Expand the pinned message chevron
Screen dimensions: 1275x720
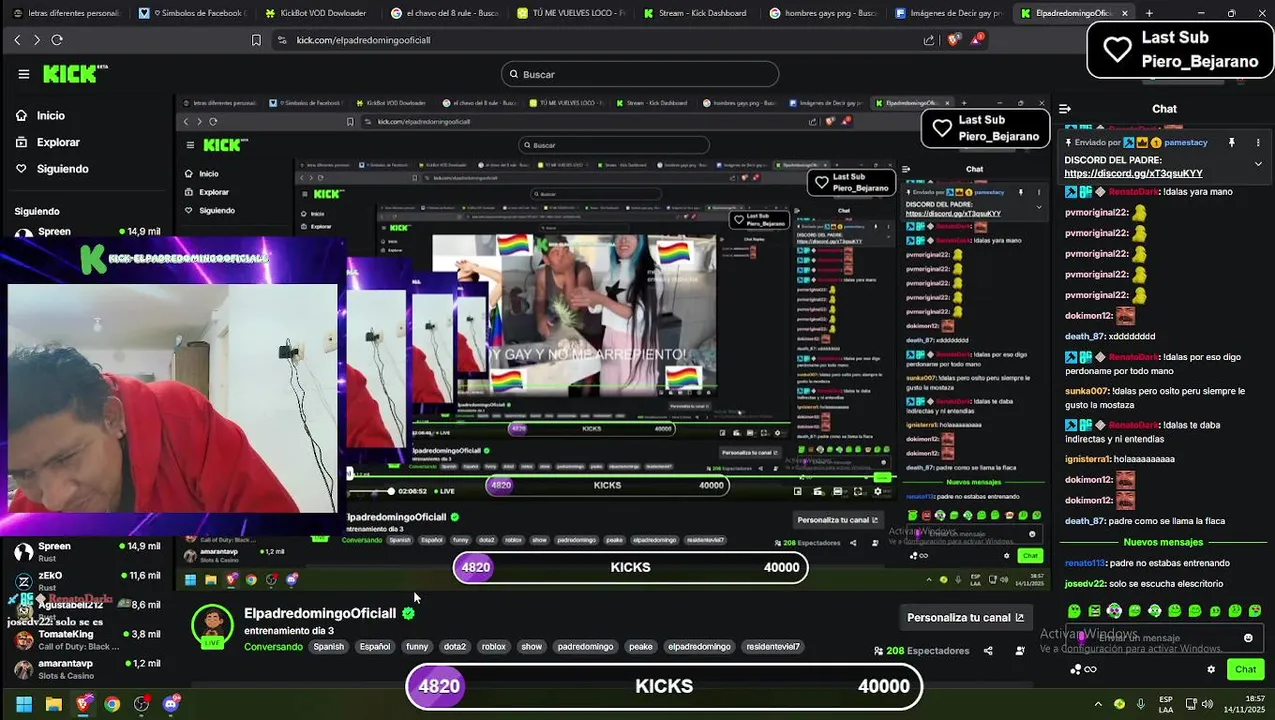[1258, 163]
